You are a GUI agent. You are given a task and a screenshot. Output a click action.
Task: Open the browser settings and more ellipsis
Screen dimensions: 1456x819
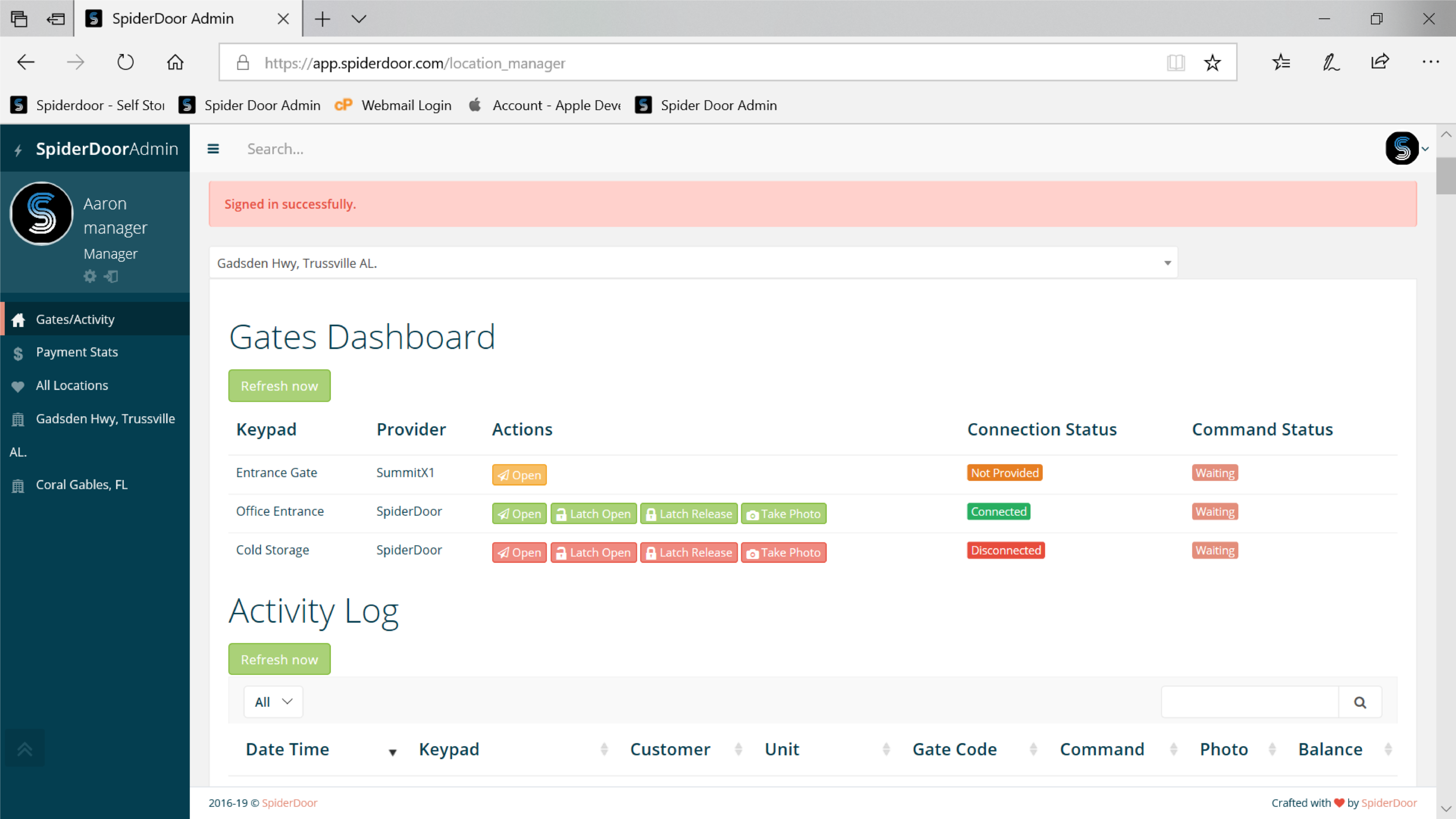[x=1431, y=62]
